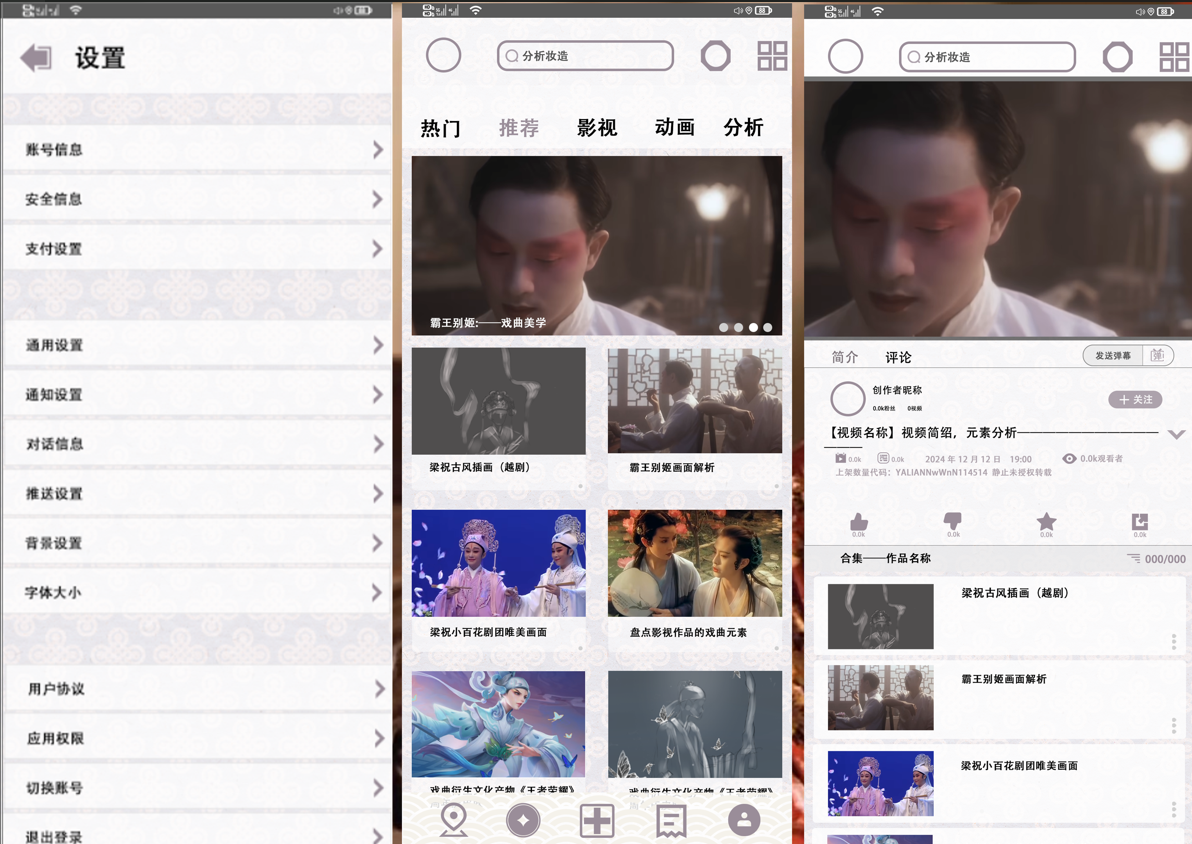
Task: Open the more dots on the 霸王别姬画面解析 collection row
Action: tap(1174, 725)
